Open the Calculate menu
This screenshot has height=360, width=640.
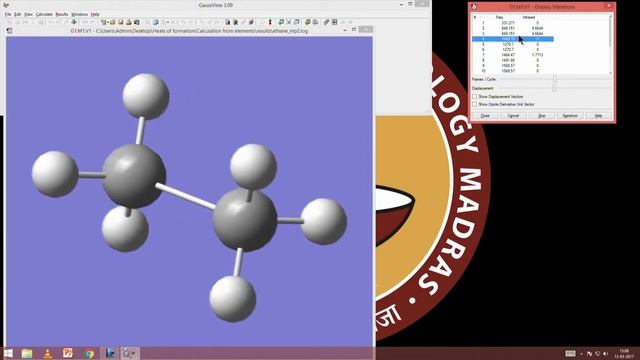(x=44, y=14)
